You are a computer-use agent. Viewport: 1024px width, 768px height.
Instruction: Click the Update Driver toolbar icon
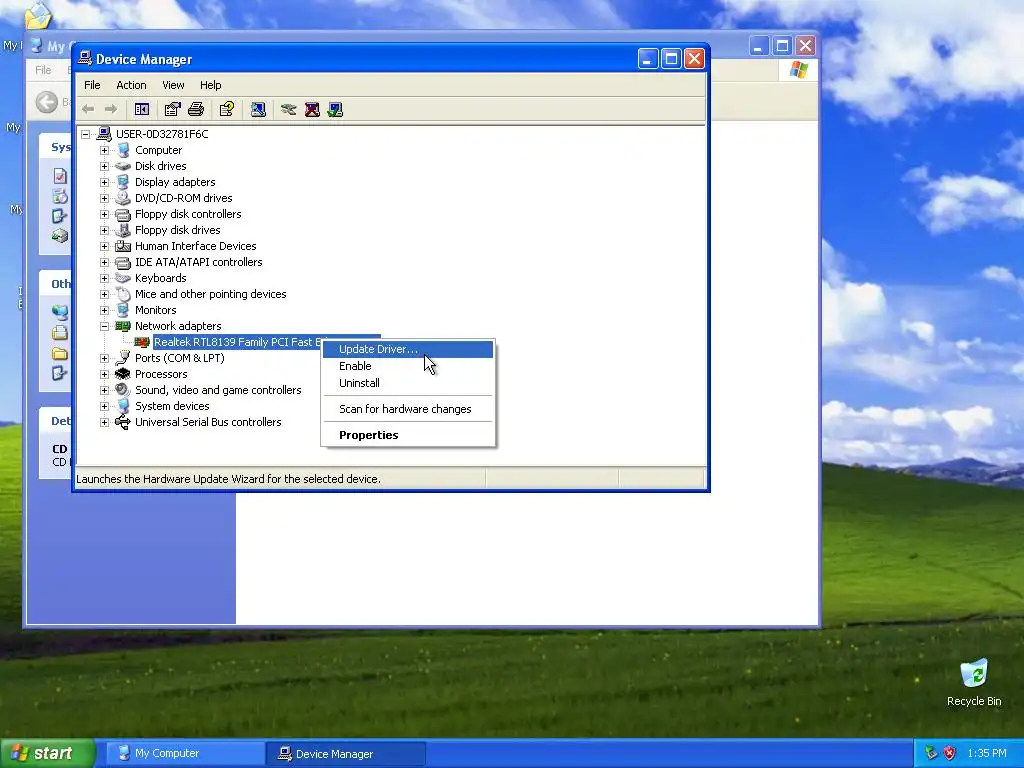[x=288, y=109]
